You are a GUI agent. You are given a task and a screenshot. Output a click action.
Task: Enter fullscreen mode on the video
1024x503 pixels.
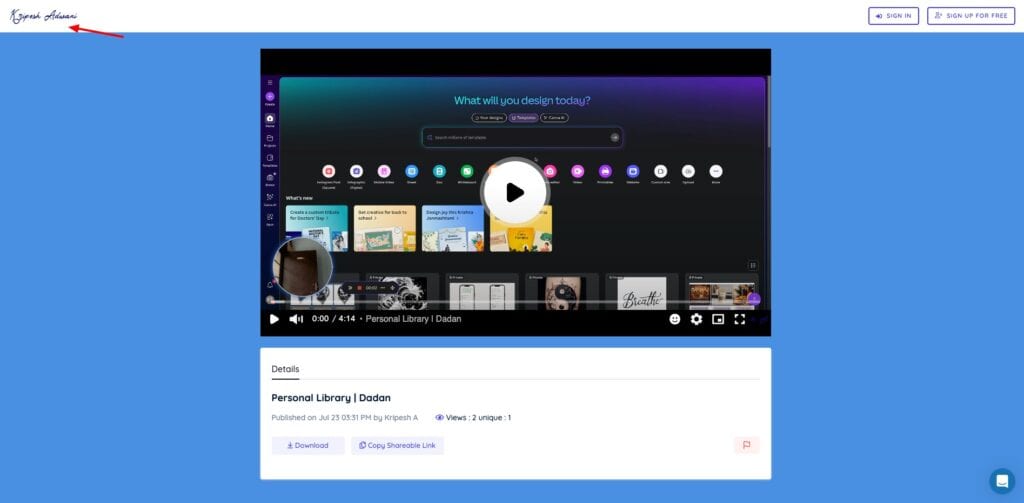pos(740,319)
